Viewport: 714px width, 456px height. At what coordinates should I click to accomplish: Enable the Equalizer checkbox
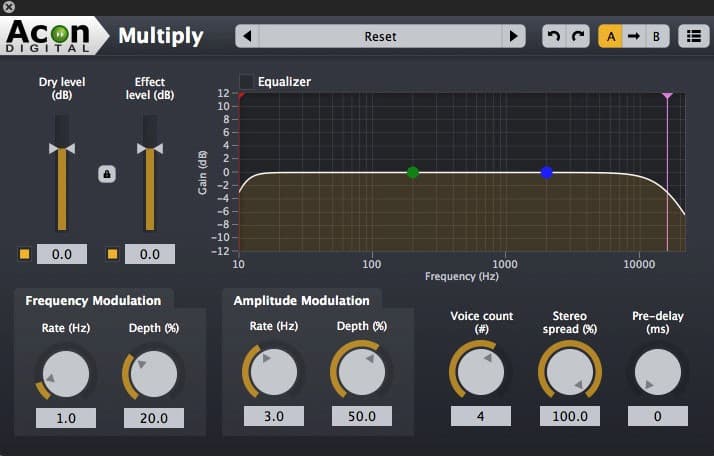pyautogui.click(x=246, y=81)
